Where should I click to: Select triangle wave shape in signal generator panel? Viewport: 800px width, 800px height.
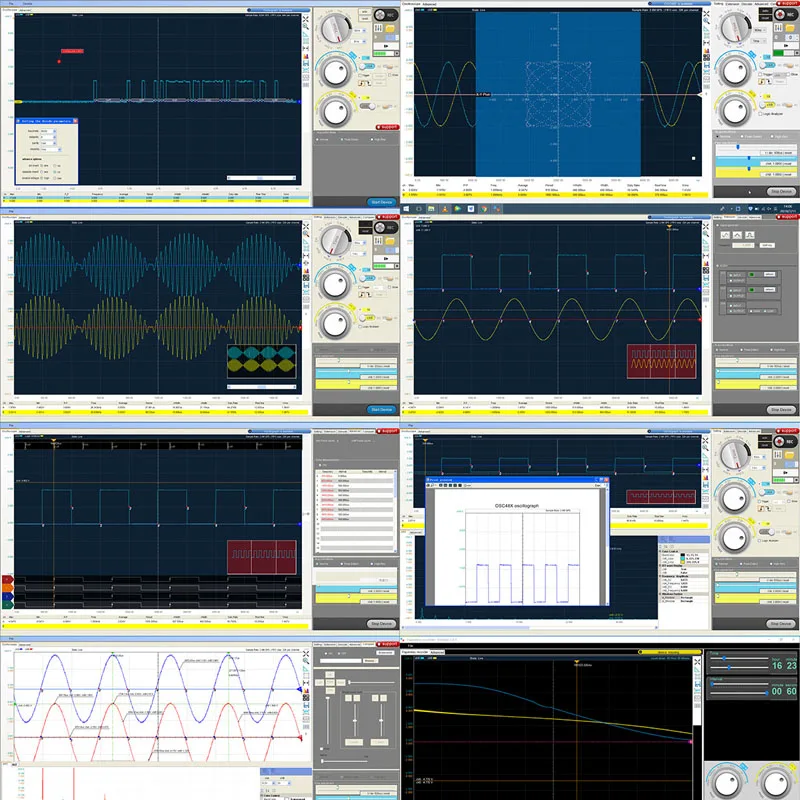click(x=737, y=235)
